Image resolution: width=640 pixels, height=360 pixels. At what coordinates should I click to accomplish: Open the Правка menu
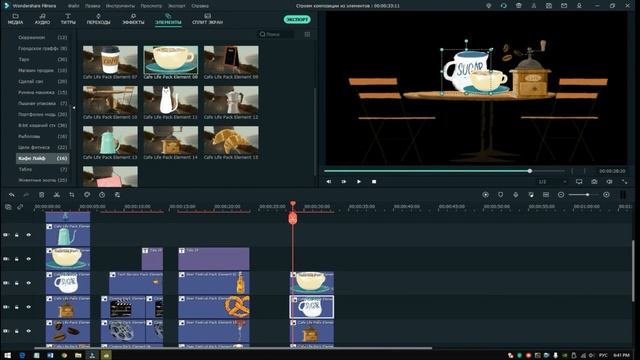(93, 6)
